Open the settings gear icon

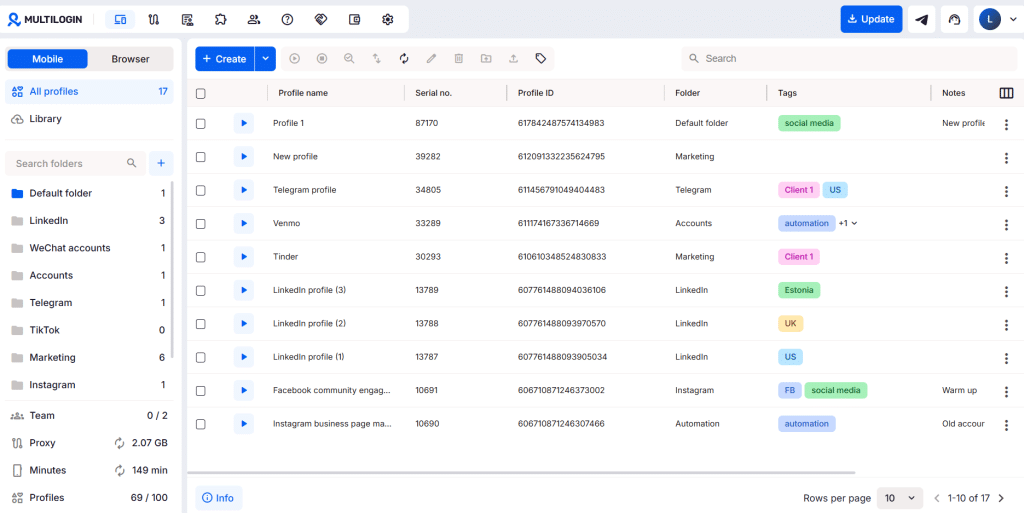click(x=388, y=20)
